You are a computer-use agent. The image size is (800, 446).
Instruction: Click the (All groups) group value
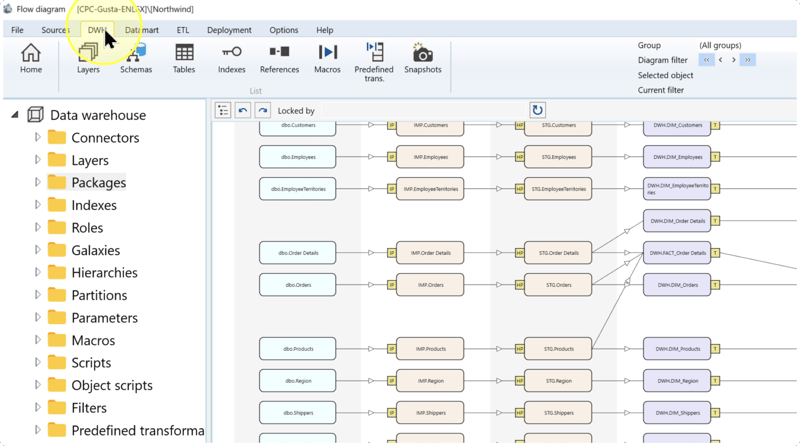coord(720,45)
